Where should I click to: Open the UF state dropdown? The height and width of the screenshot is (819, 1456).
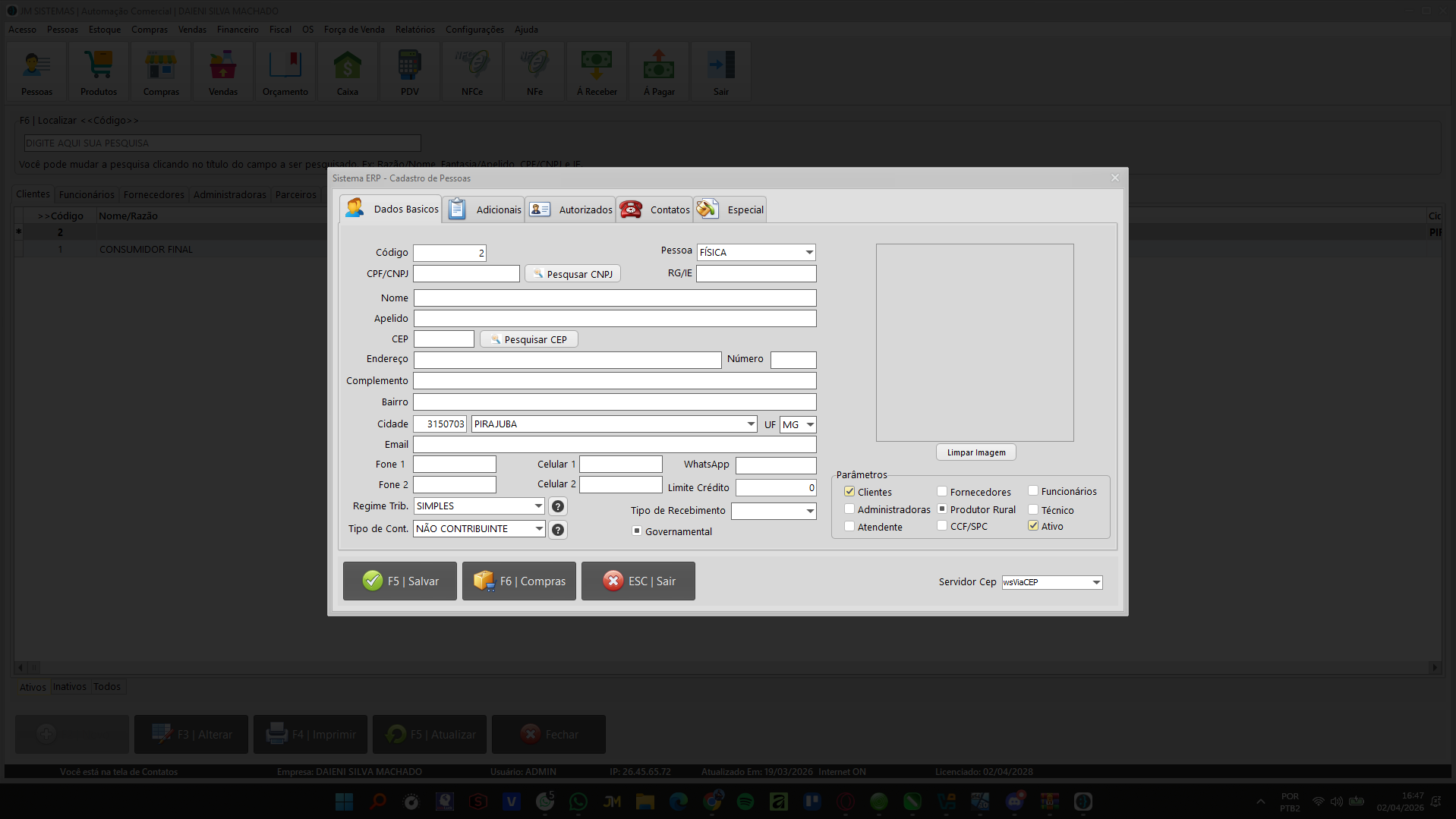pyautogui.click(x=810, y=424)
